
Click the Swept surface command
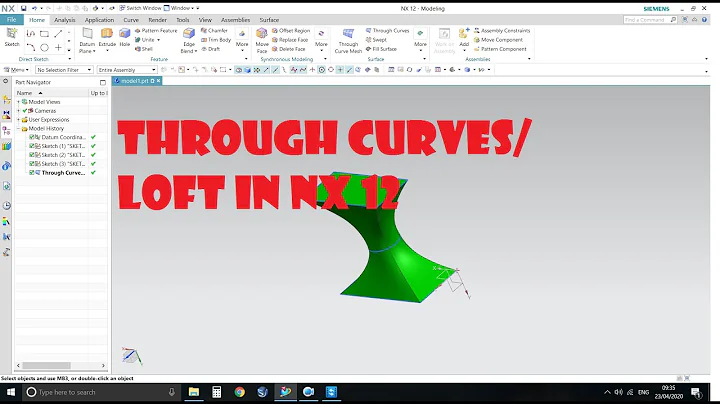[x=376, y=39]
